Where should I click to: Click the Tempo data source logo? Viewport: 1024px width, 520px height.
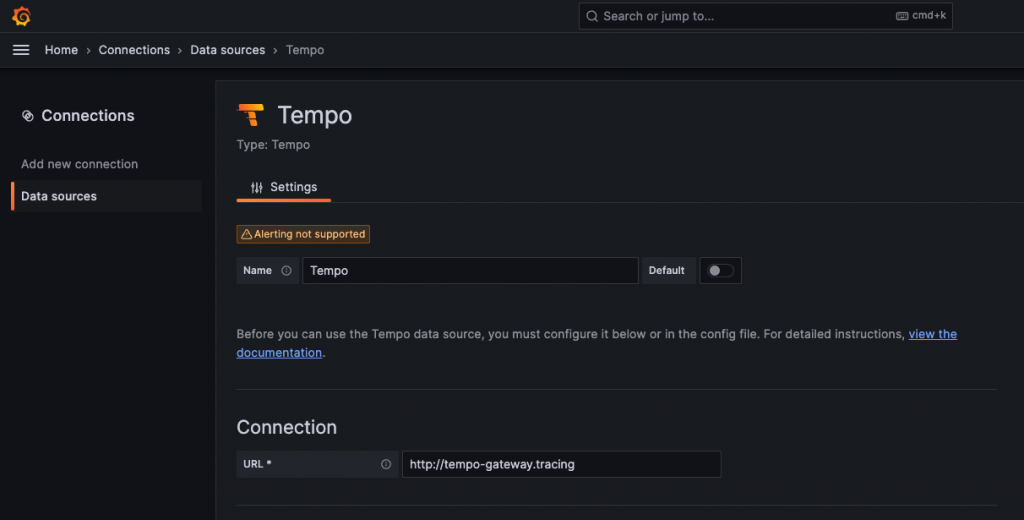tap(251, 115)
